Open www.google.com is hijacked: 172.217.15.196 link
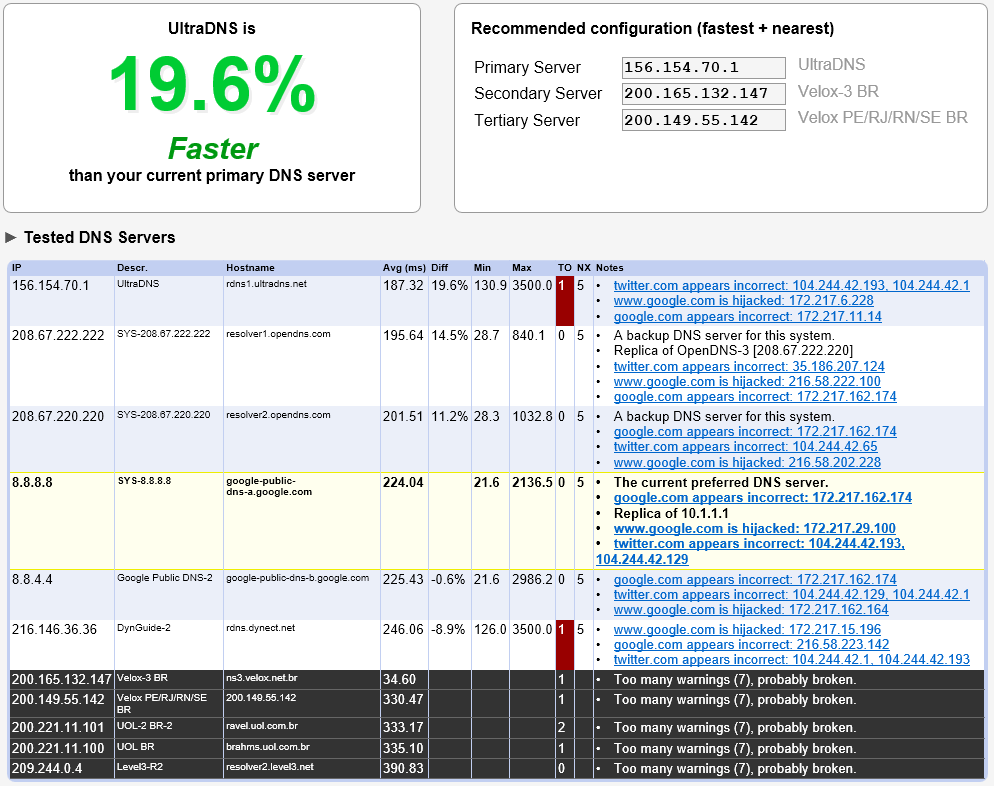The height and width of the screenshot is (786, 994). point(747,629)
